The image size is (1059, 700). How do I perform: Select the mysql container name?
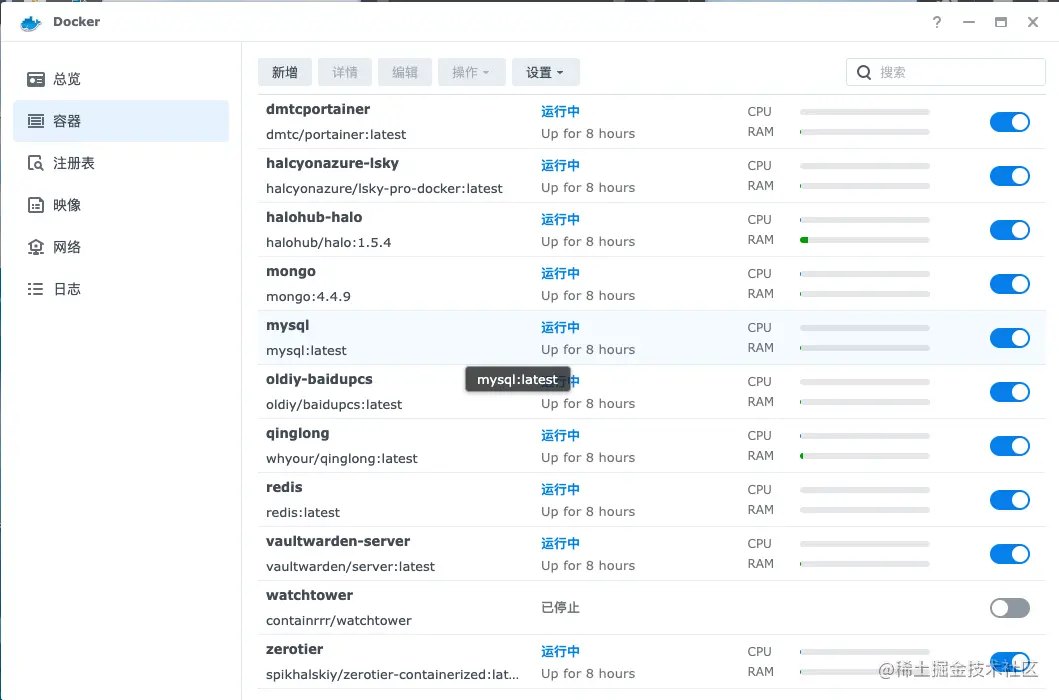tap(287, 326)
